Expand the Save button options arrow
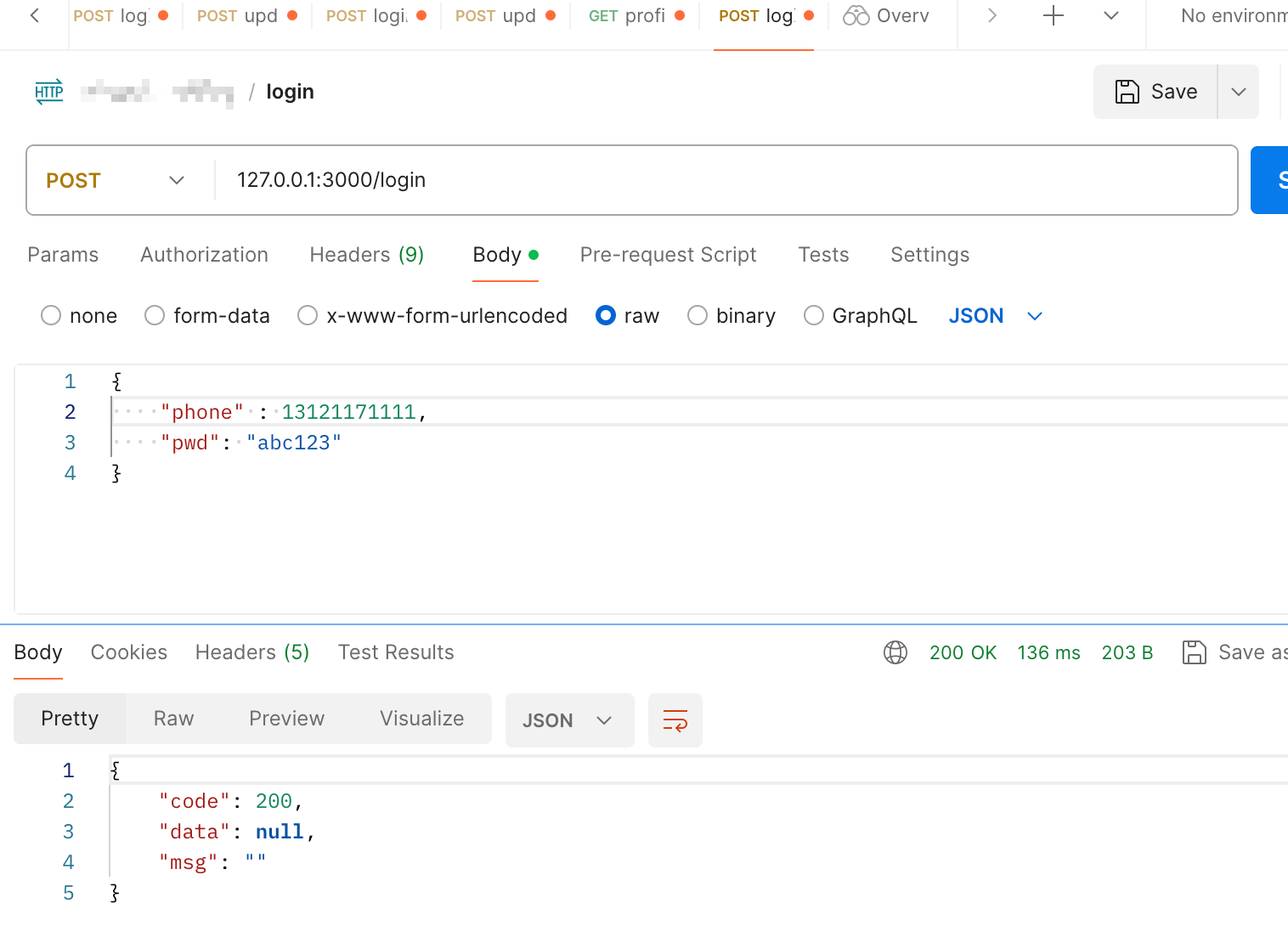This screenshot has height=948, width=1288. click(1238, 92)
